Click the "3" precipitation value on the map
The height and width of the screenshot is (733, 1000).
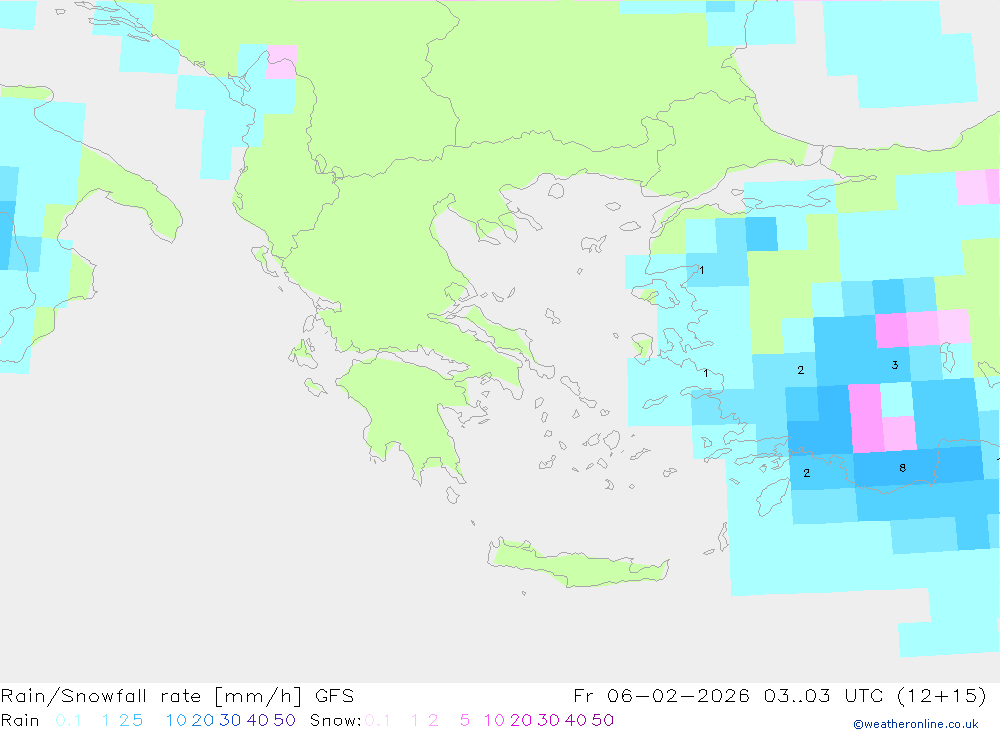(895, 365)
